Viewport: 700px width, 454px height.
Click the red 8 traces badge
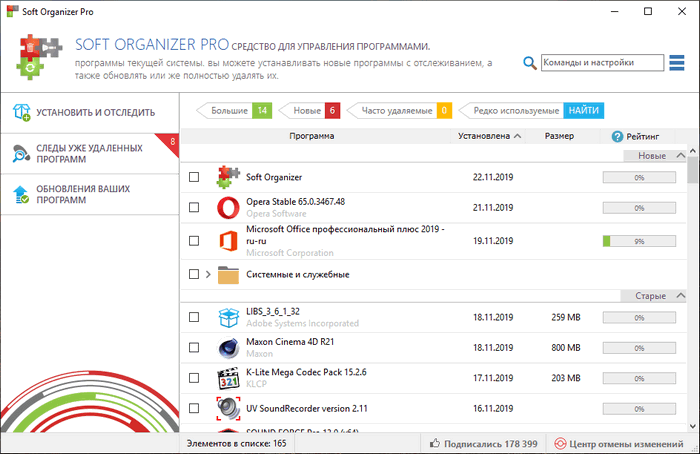coord(172,142)
